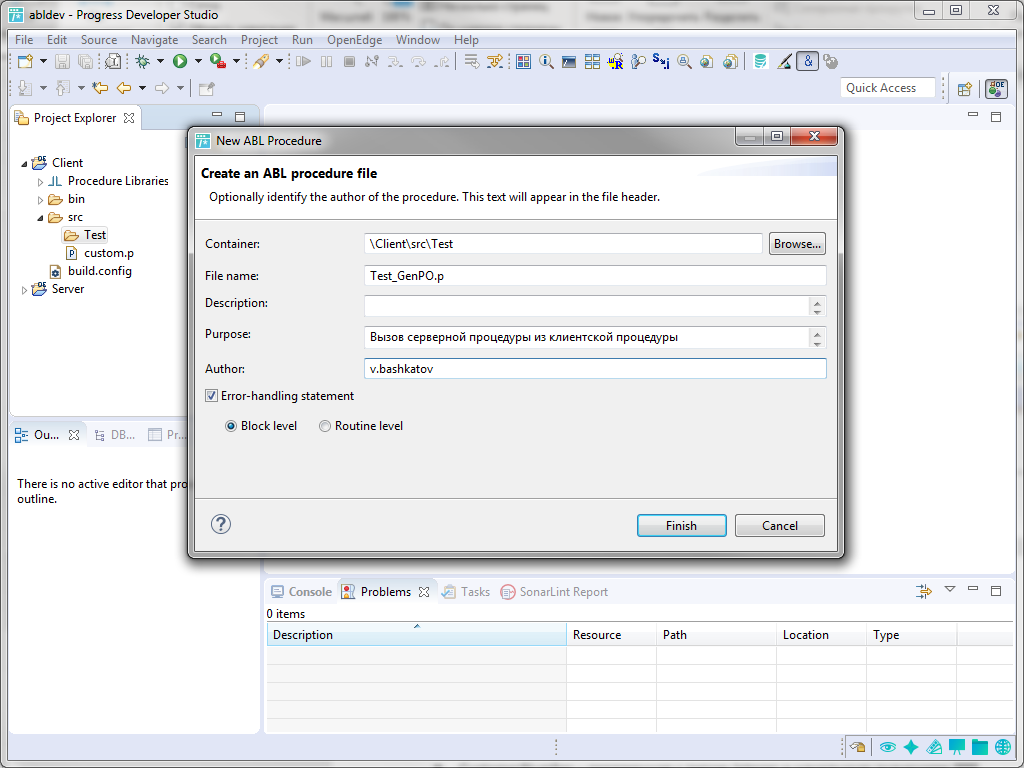
Task: Click the Open Perspective icon
Action: tap(965, 89)
